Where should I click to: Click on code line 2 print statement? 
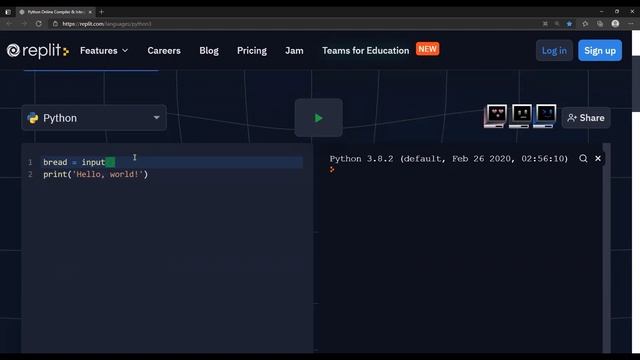96,174
